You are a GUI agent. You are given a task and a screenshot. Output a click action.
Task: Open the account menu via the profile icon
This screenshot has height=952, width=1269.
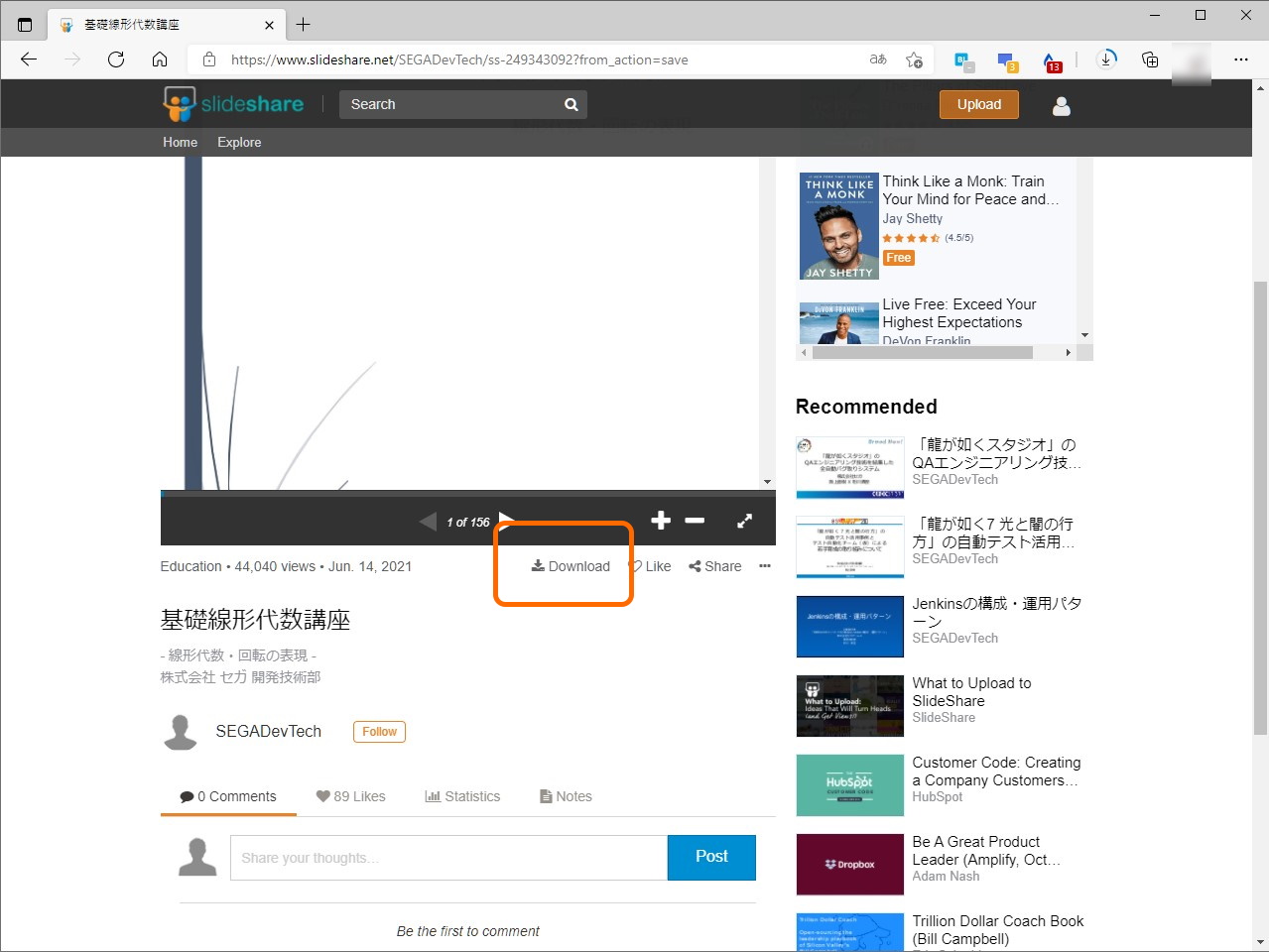(x=1061, y=106)
